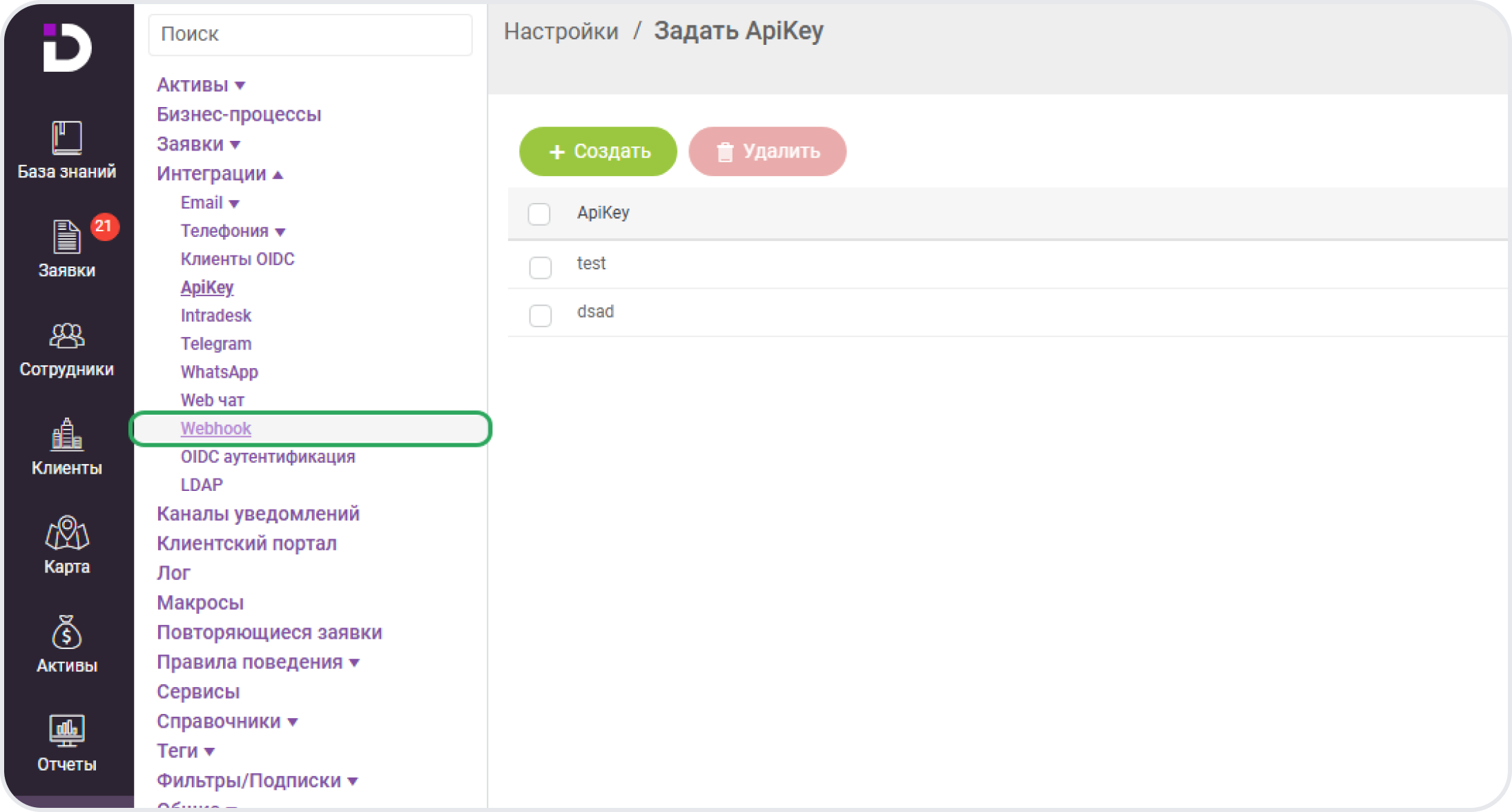Collapse the Интеграции section arrow
1512x812 pixels.
click(x=278, y=175)
